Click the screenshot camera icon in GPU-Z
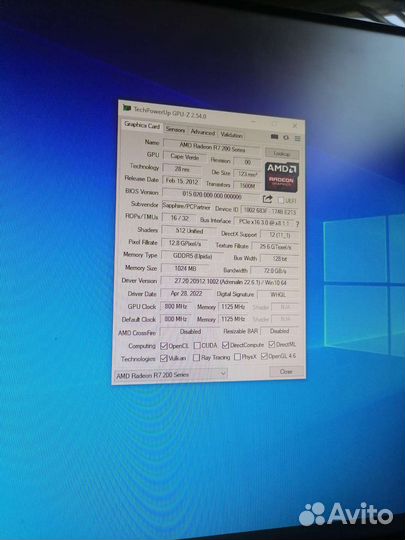The width and height of the screenshot is (405, 540). click(274, 137)
